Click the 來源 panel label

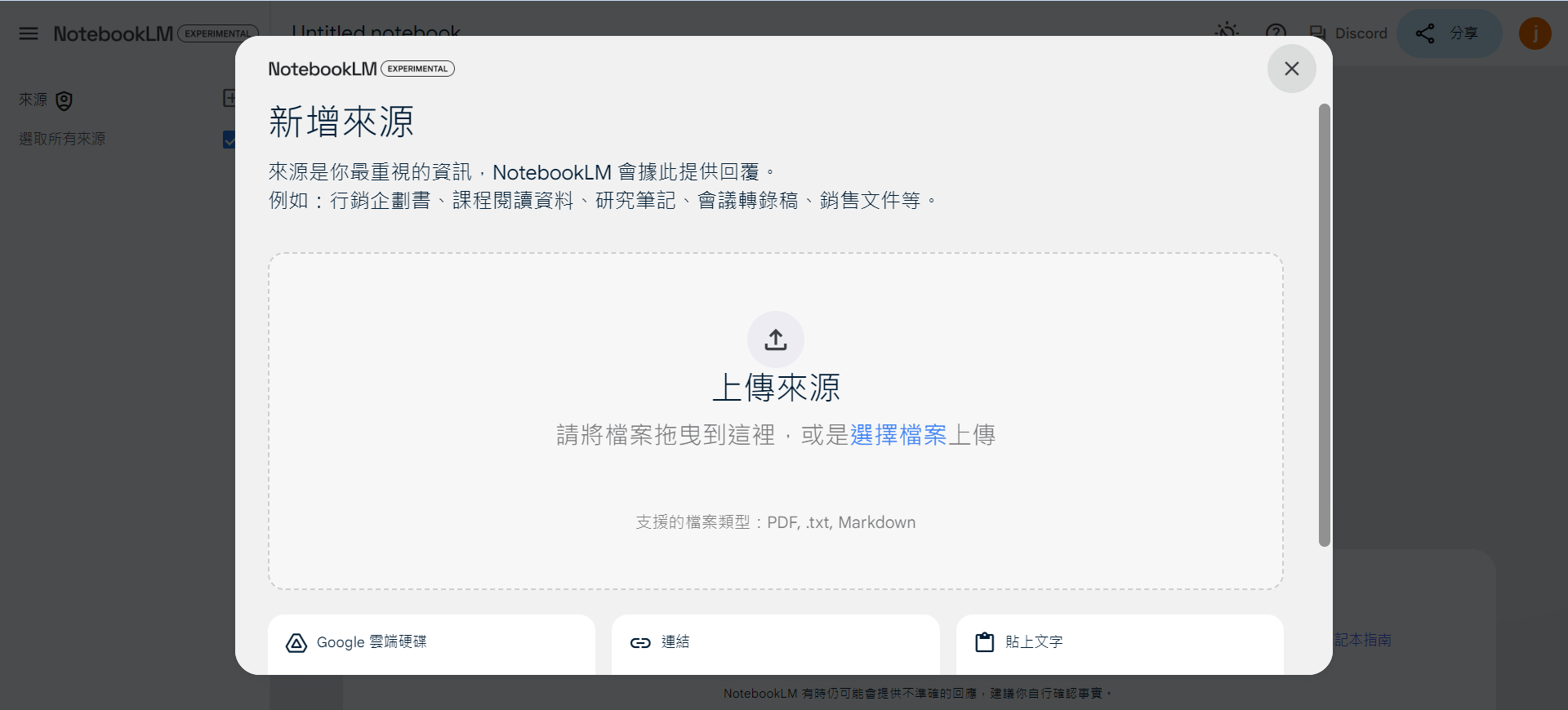click(33, 100)
